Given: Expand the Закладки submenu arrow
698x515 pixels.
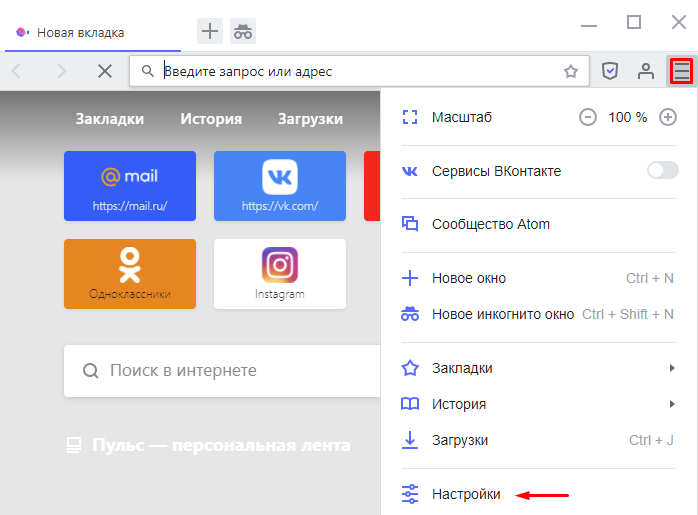Looking at the screenshot, I should pos(672,368).
